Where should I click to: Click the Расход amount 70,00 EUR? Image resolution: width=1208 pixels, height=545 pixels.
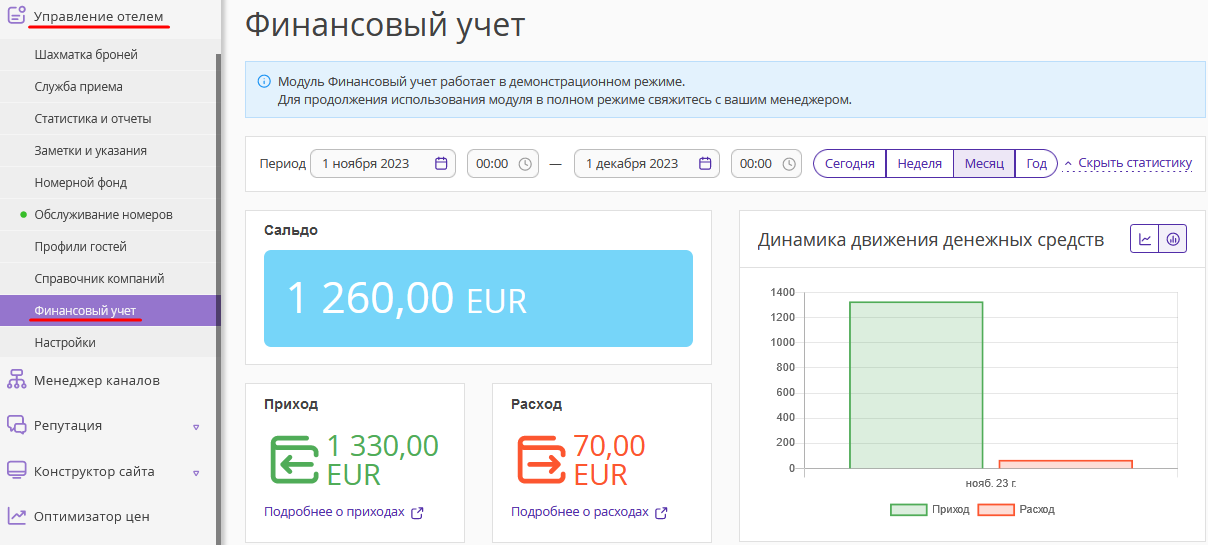609,459
